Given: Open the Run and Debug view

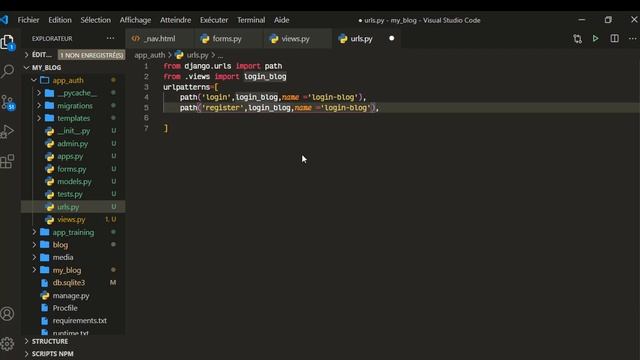Looking at the screenshot, I should coord(7,131).
